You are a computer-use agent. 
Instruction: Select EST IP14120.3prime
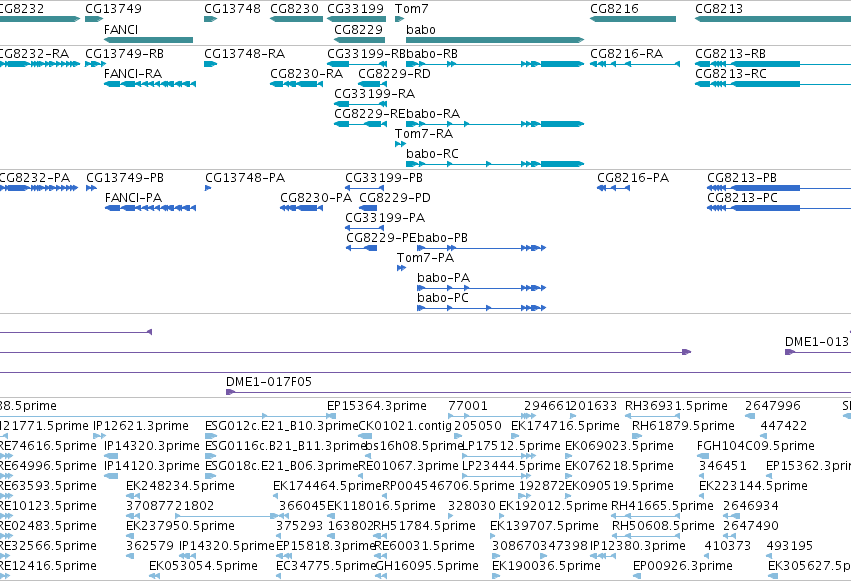(152, 466)
